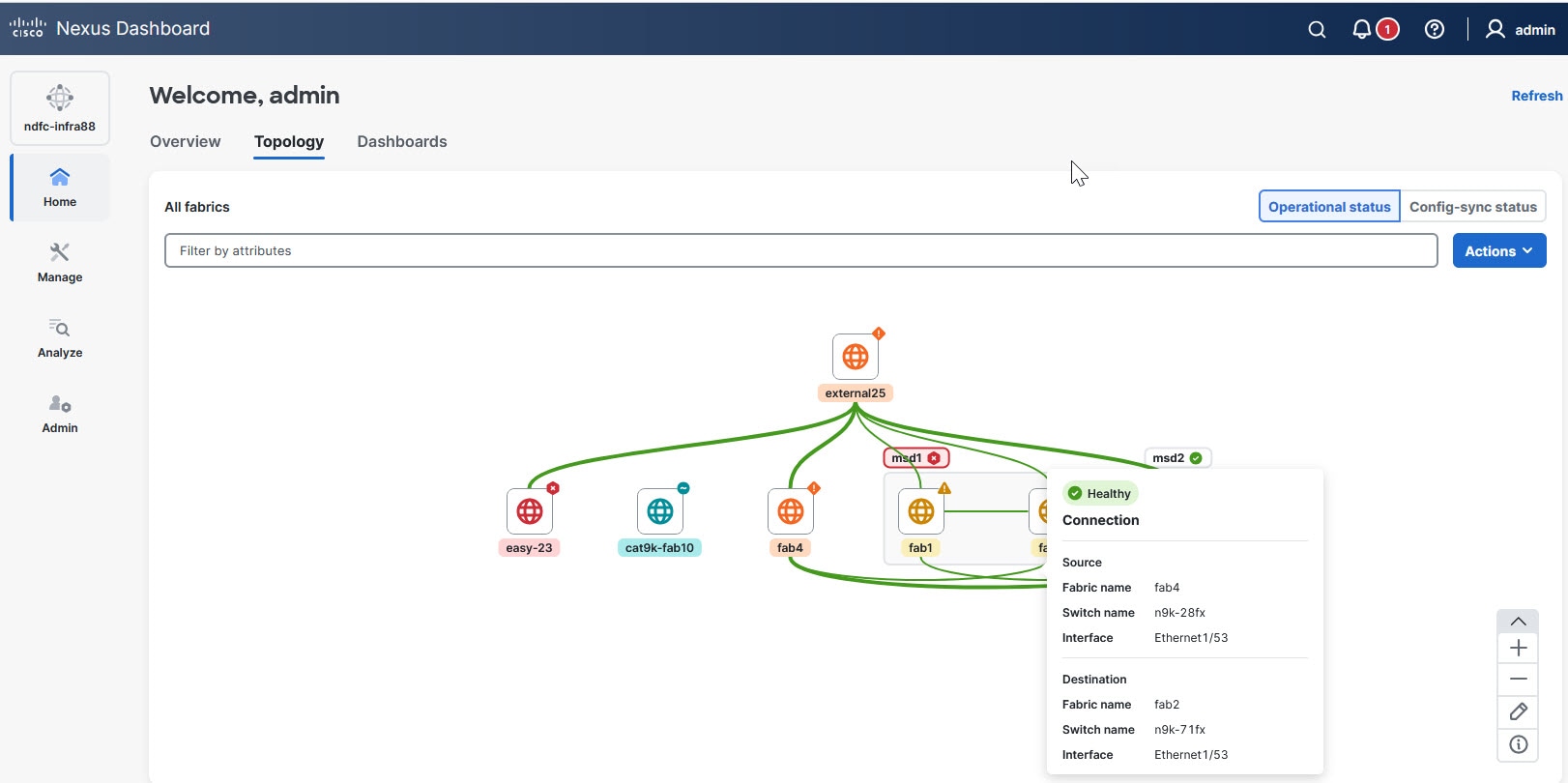1568x783 pixels.
Task: Click the alert badge on external25
Action: tap(879, 333)
